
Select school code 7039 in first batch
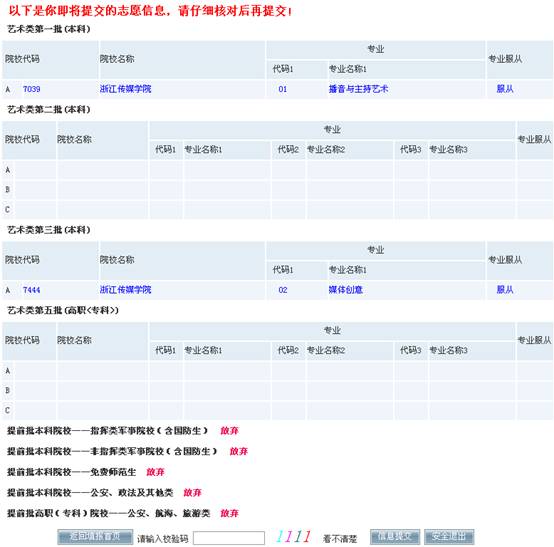pos(31,89)
